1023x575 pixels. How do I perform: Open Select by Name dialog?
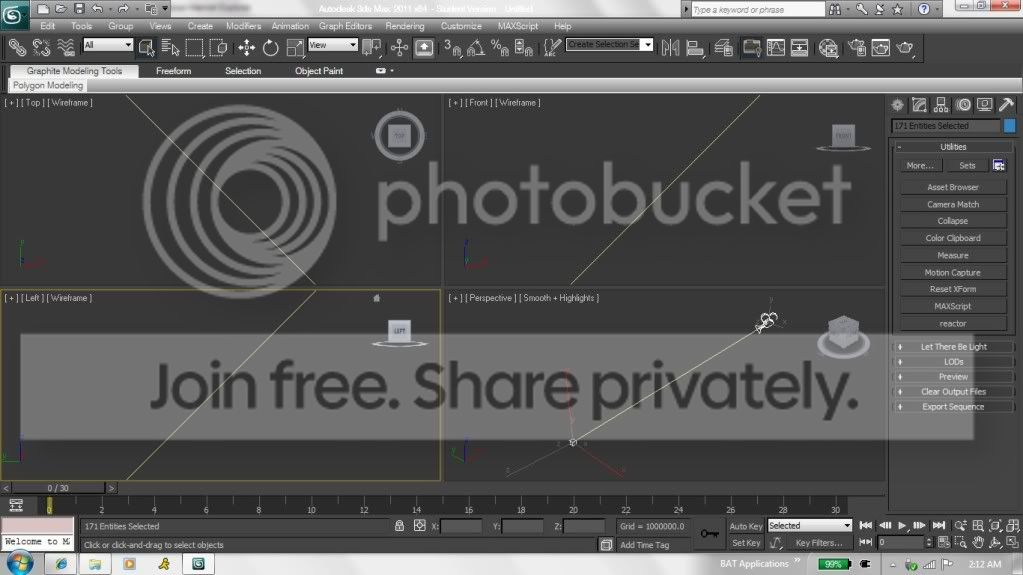170,48
